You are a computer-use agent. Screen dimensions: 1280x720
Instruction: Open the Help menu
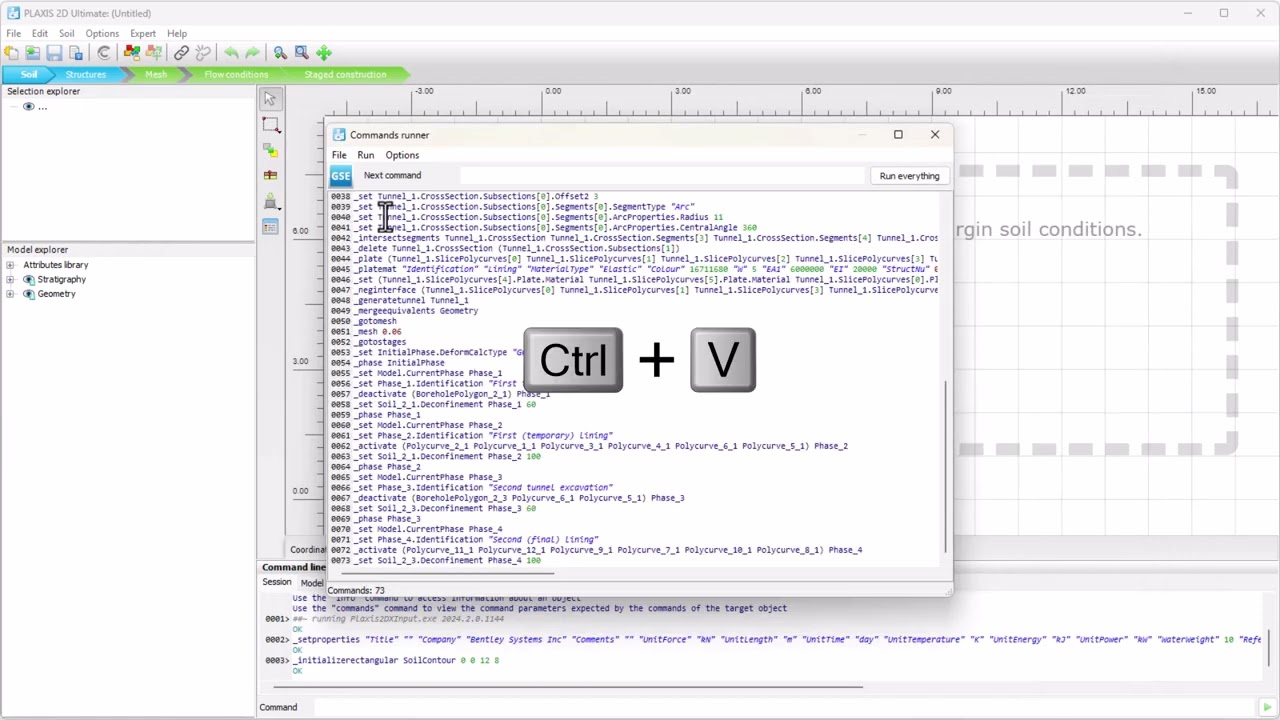[177, 34]
